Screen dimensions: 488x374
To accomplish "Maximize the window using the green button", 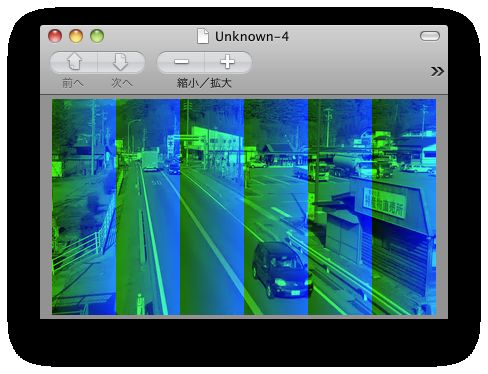I will click(x=97, y=36).
